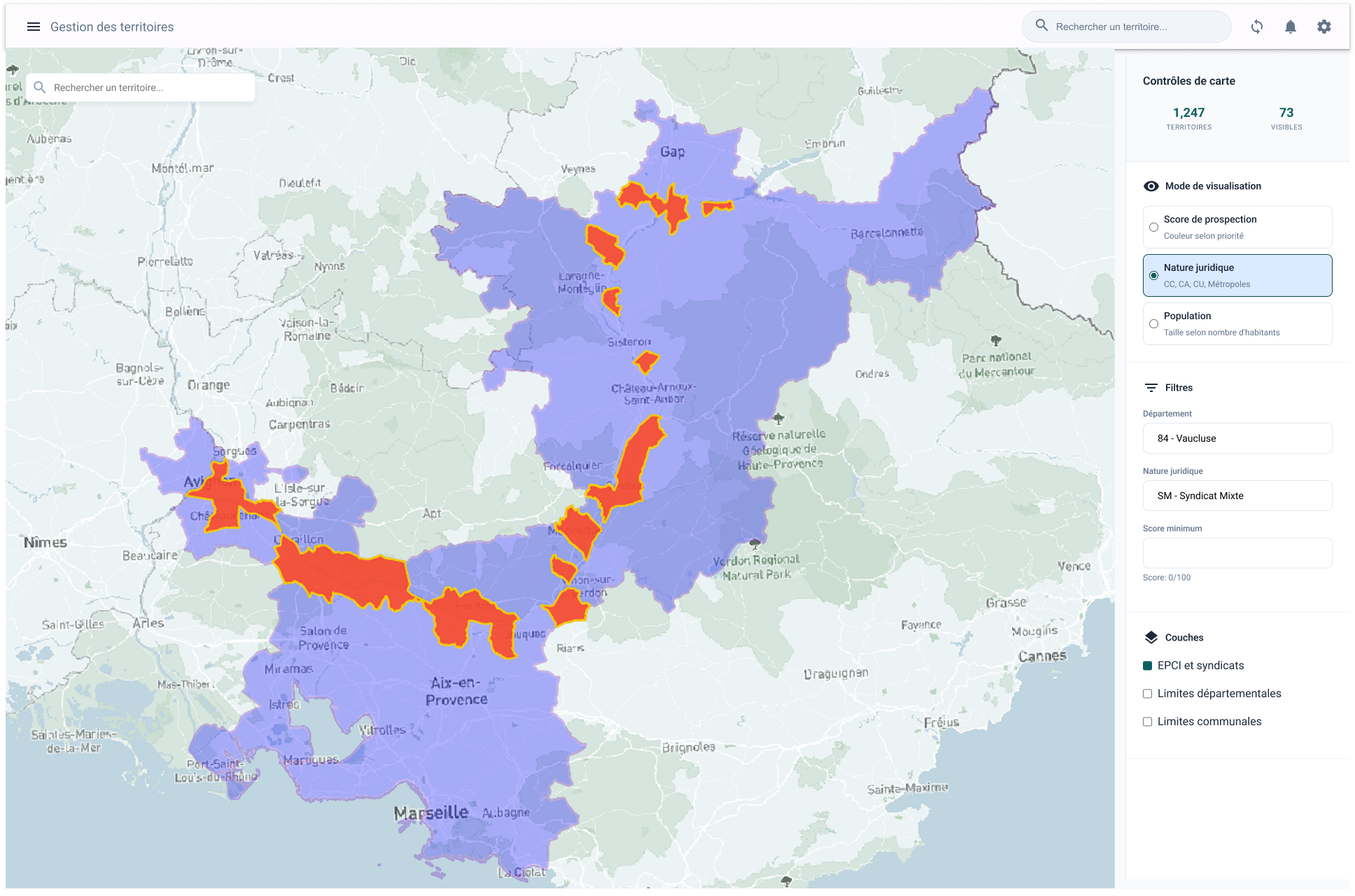
Task: Select Score de prospection radio option
Action: (x=1154, y=227)
